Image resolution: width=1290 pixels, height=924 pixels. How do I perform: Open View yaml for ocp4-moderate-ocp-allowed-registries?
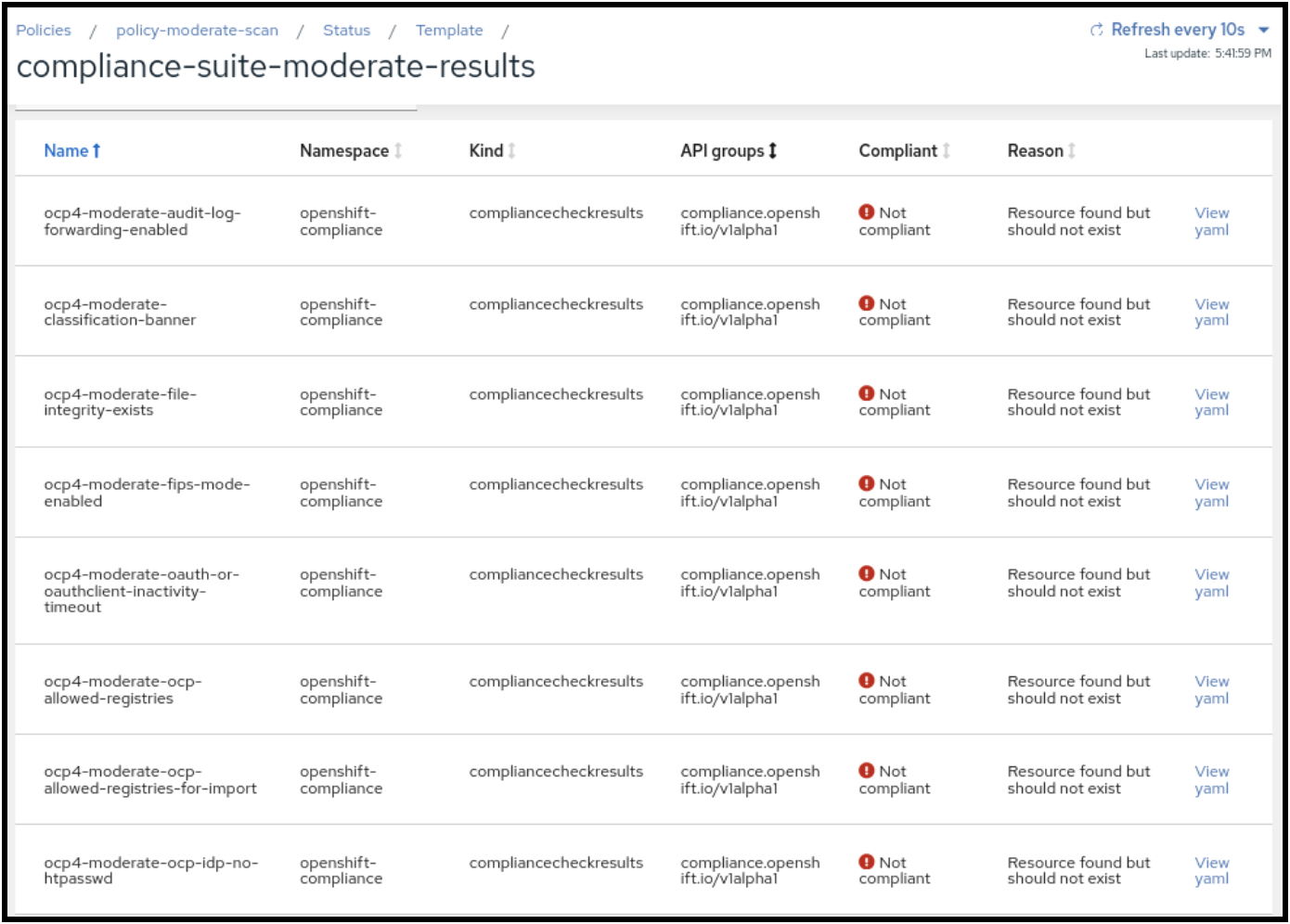point(1212,689)
